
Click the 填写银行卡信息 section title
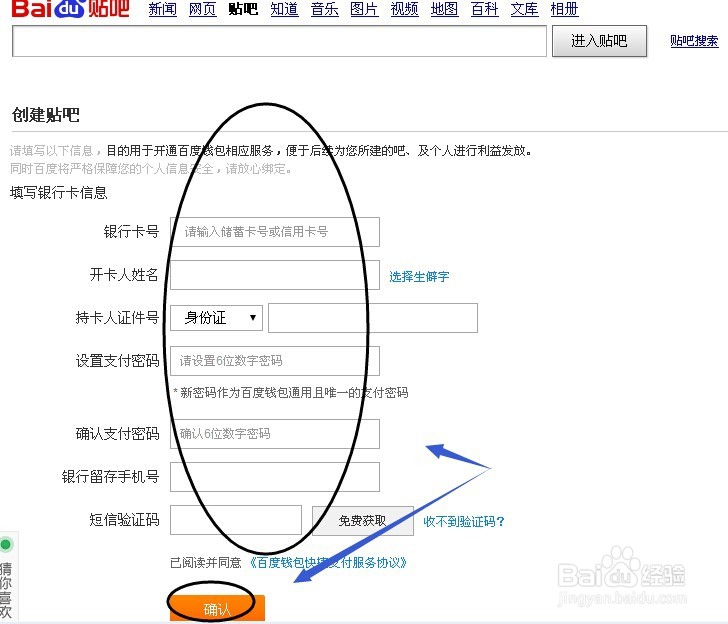click(58, 192)
